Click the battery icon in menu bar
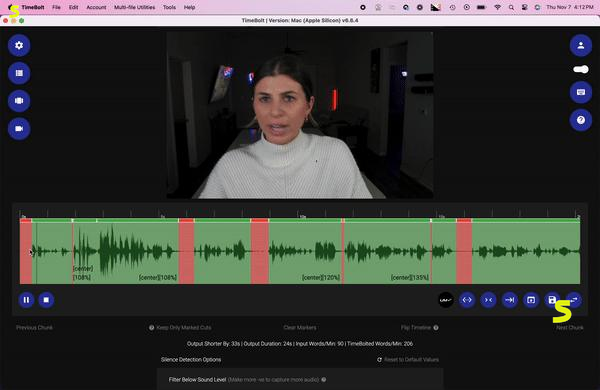This screenshot has height=390, width=600. pos(481,7)
